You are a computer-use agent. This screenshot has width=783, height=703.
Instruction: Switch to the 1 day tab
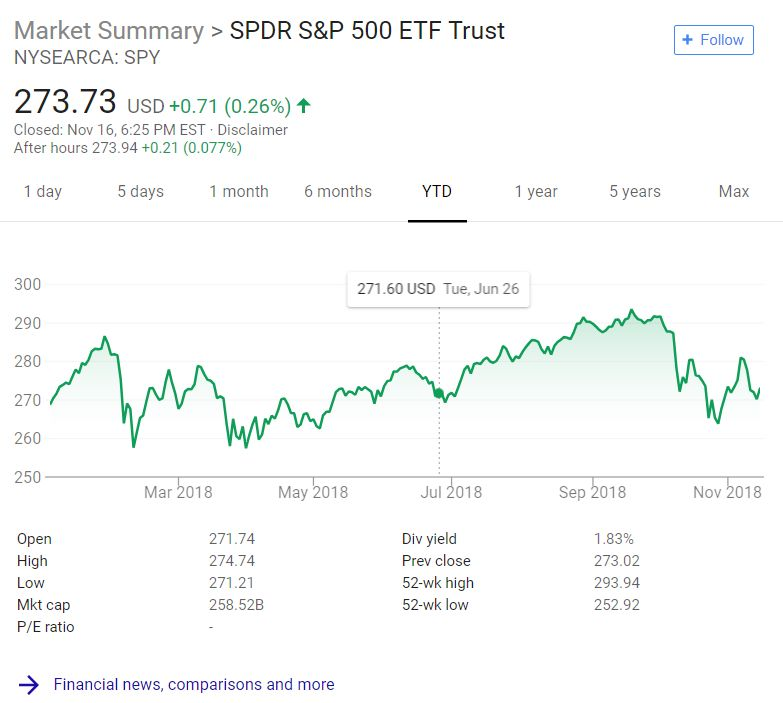coord(43,192)
